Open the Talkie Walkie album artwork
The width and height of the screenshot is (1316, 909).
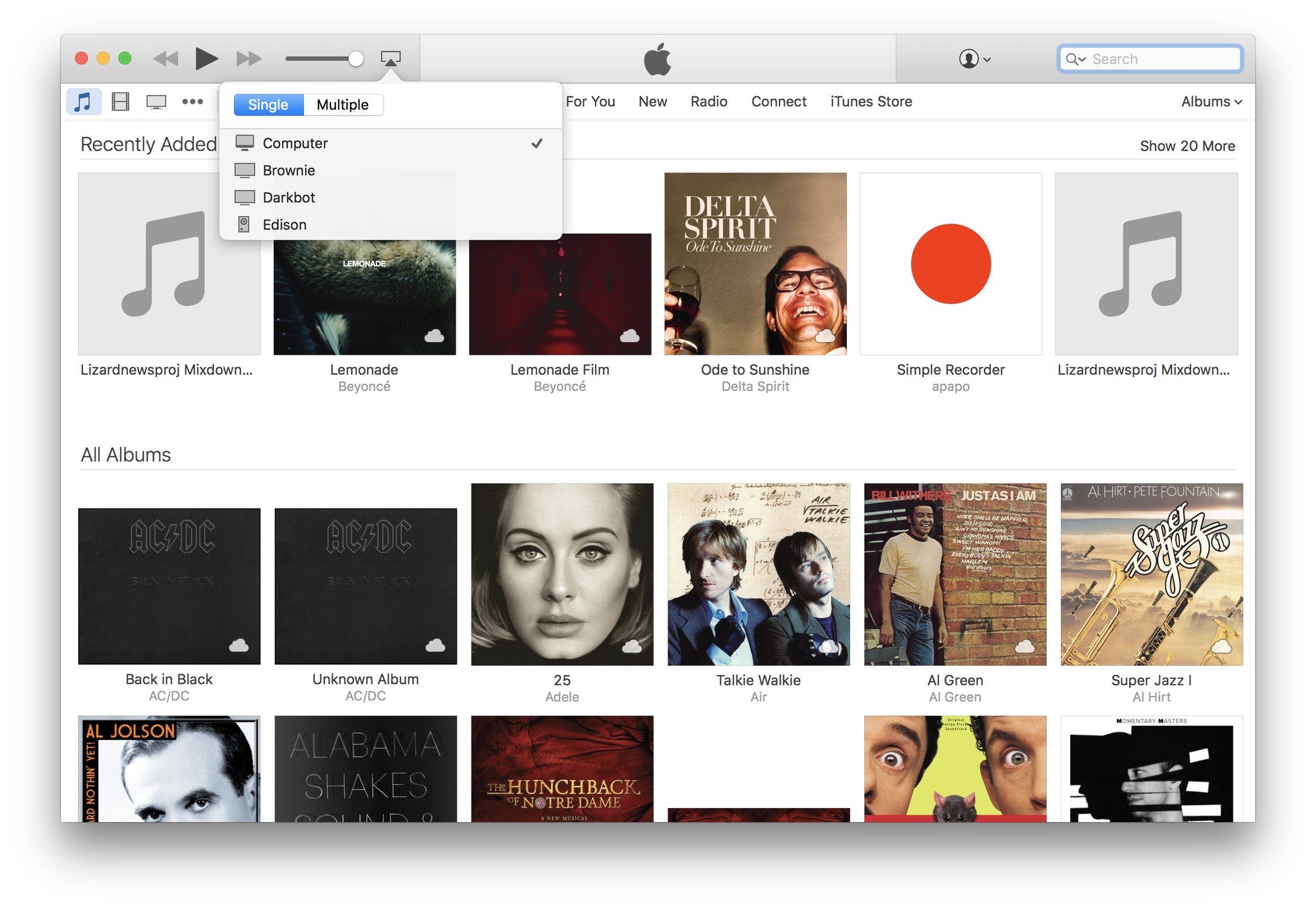(758, 574)
